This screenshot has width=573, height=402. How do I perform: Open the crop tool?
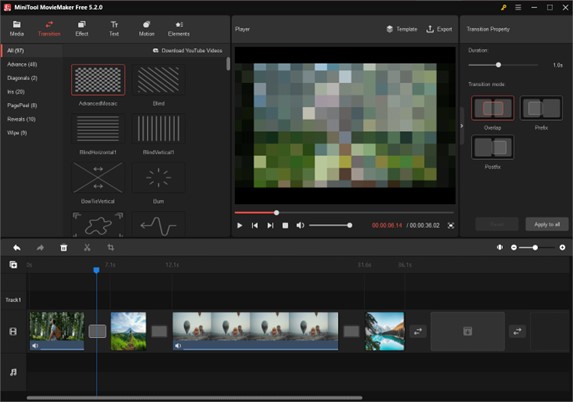click(110, 248)
